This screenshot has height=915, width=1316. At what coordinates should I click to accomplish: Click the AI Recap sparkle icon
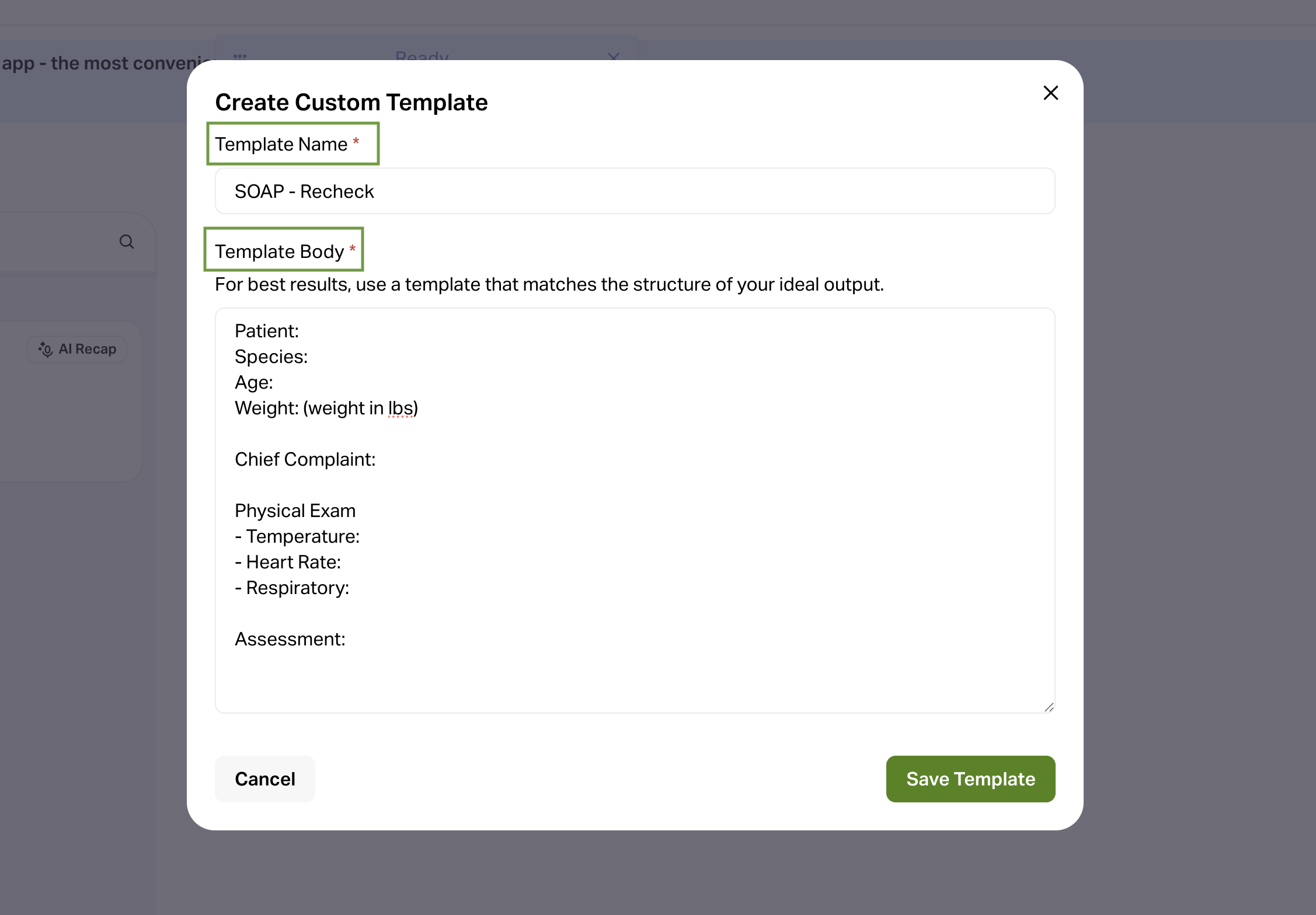(x=46, y=349)
